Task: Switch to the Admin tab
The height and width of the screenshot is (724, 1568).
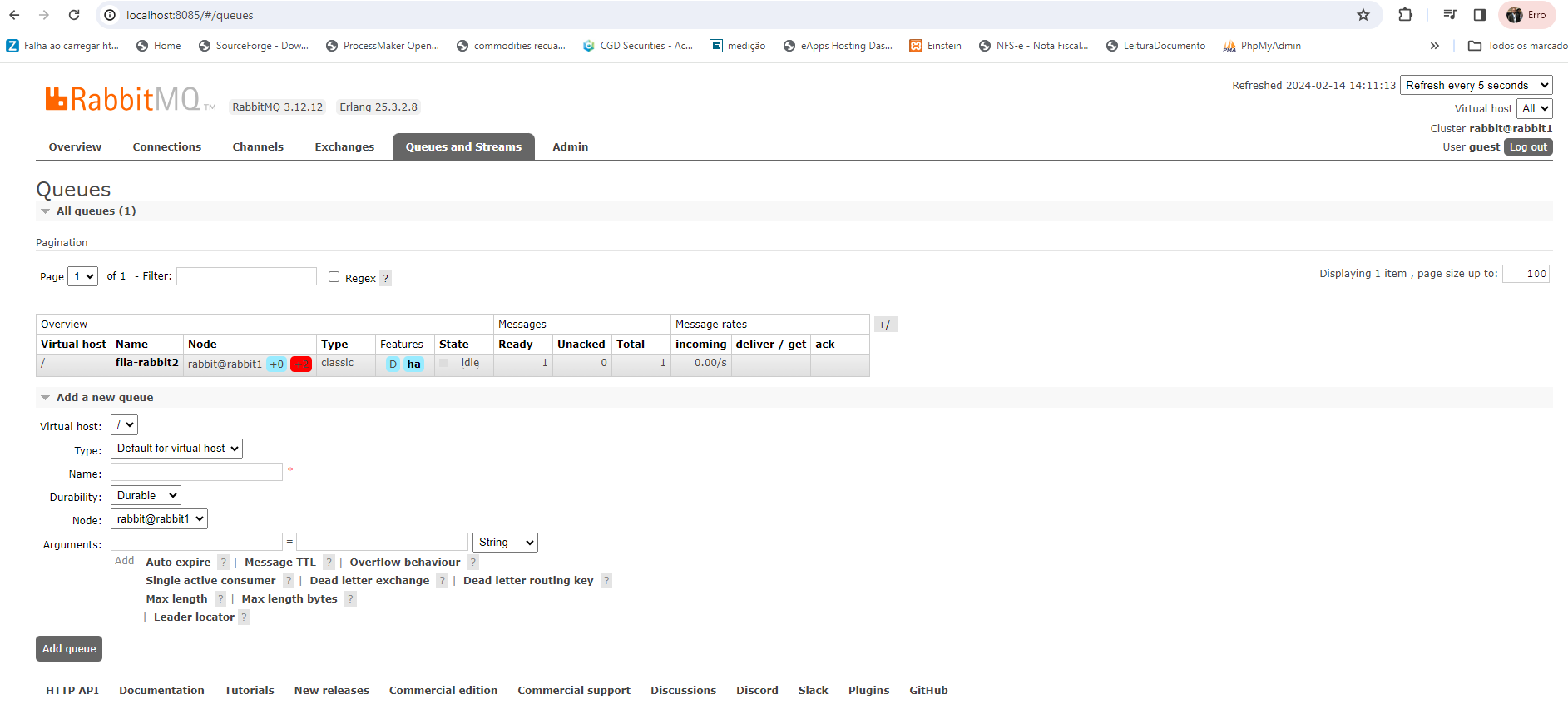Action: pyautogui.click(x=571, y=147)
